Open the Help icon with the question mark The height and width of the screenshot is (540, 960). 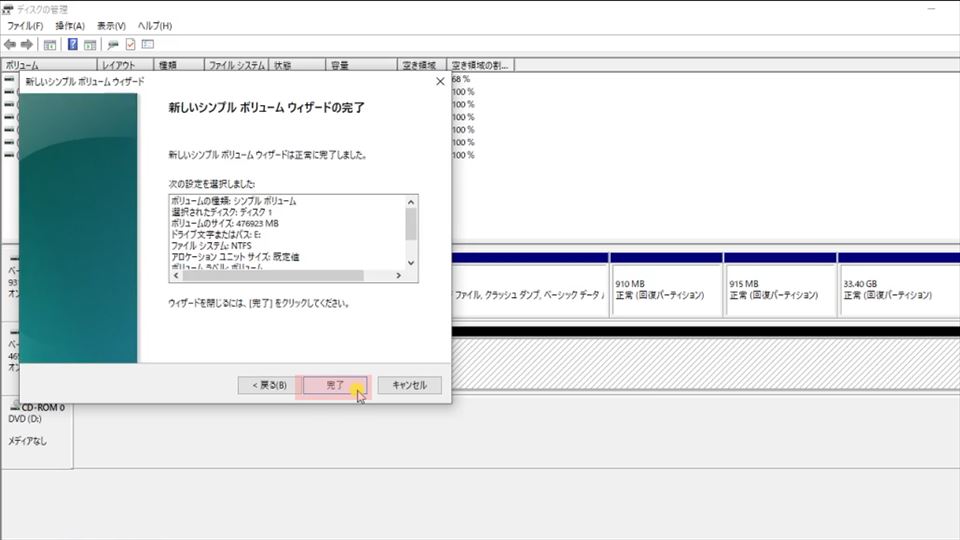[x=72, y=45]
